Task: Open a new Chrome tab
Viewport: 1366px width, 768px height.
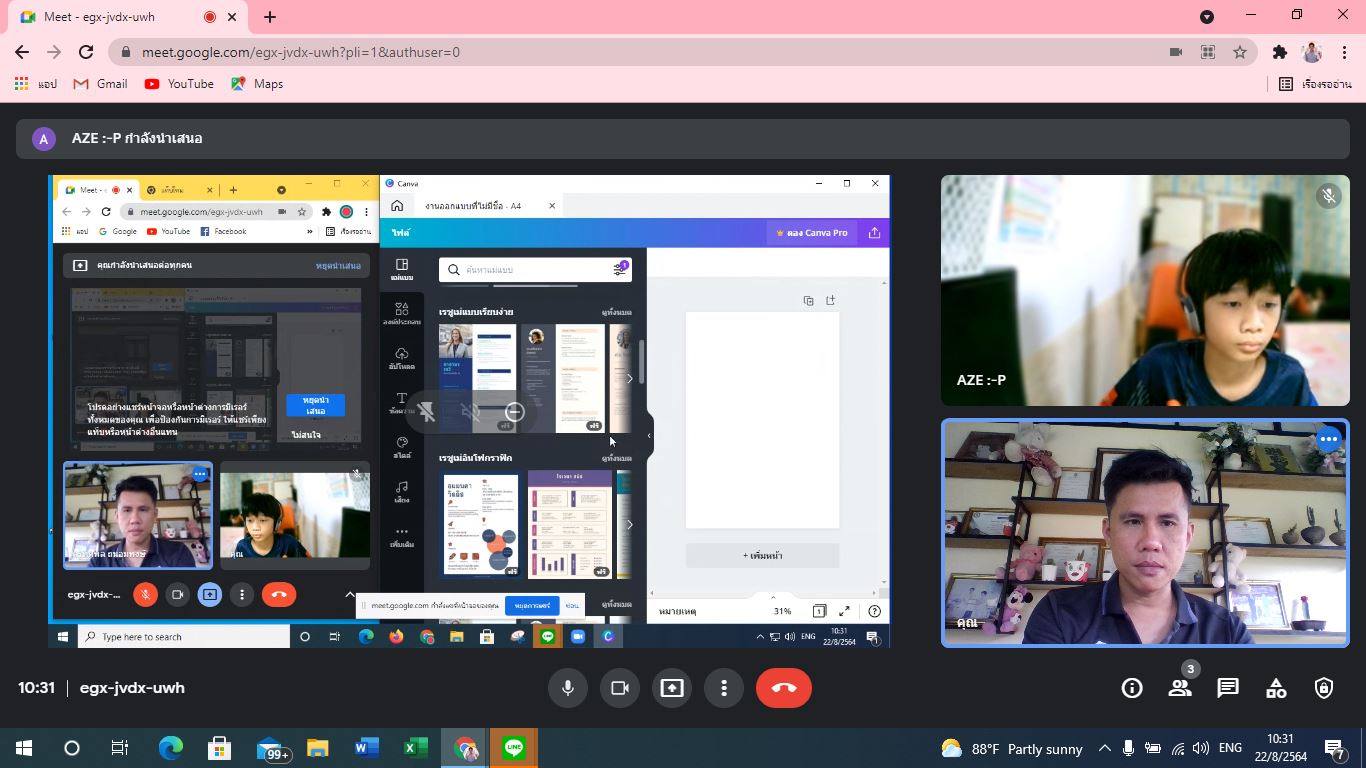Action: click(270, 17)
